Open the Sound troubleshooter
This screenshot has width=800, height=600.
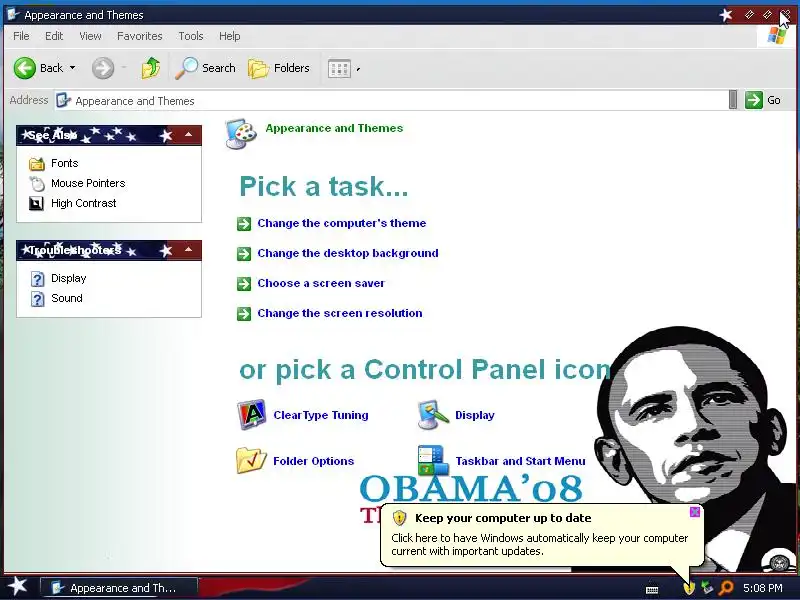point(66,298)
